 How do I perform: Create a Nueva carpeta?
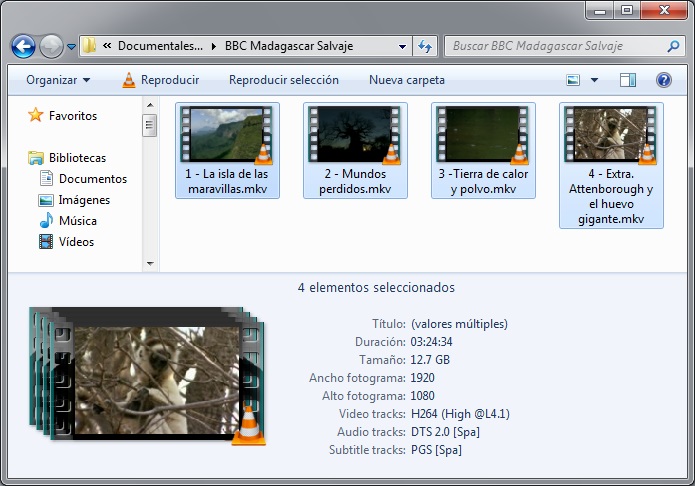[x=407, y=80]
